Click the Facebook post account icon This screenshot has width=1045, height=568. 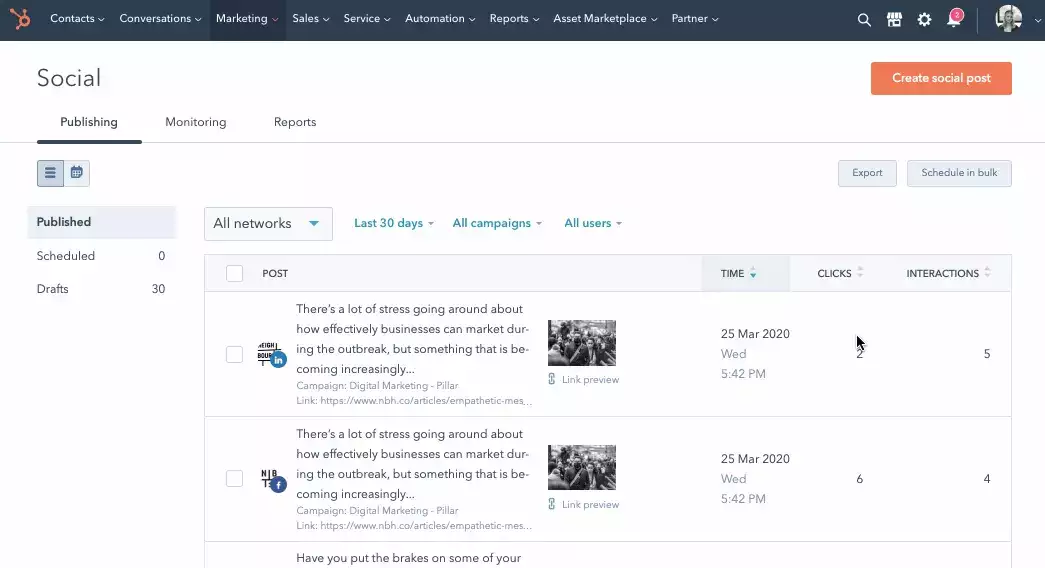coord(271,479)
